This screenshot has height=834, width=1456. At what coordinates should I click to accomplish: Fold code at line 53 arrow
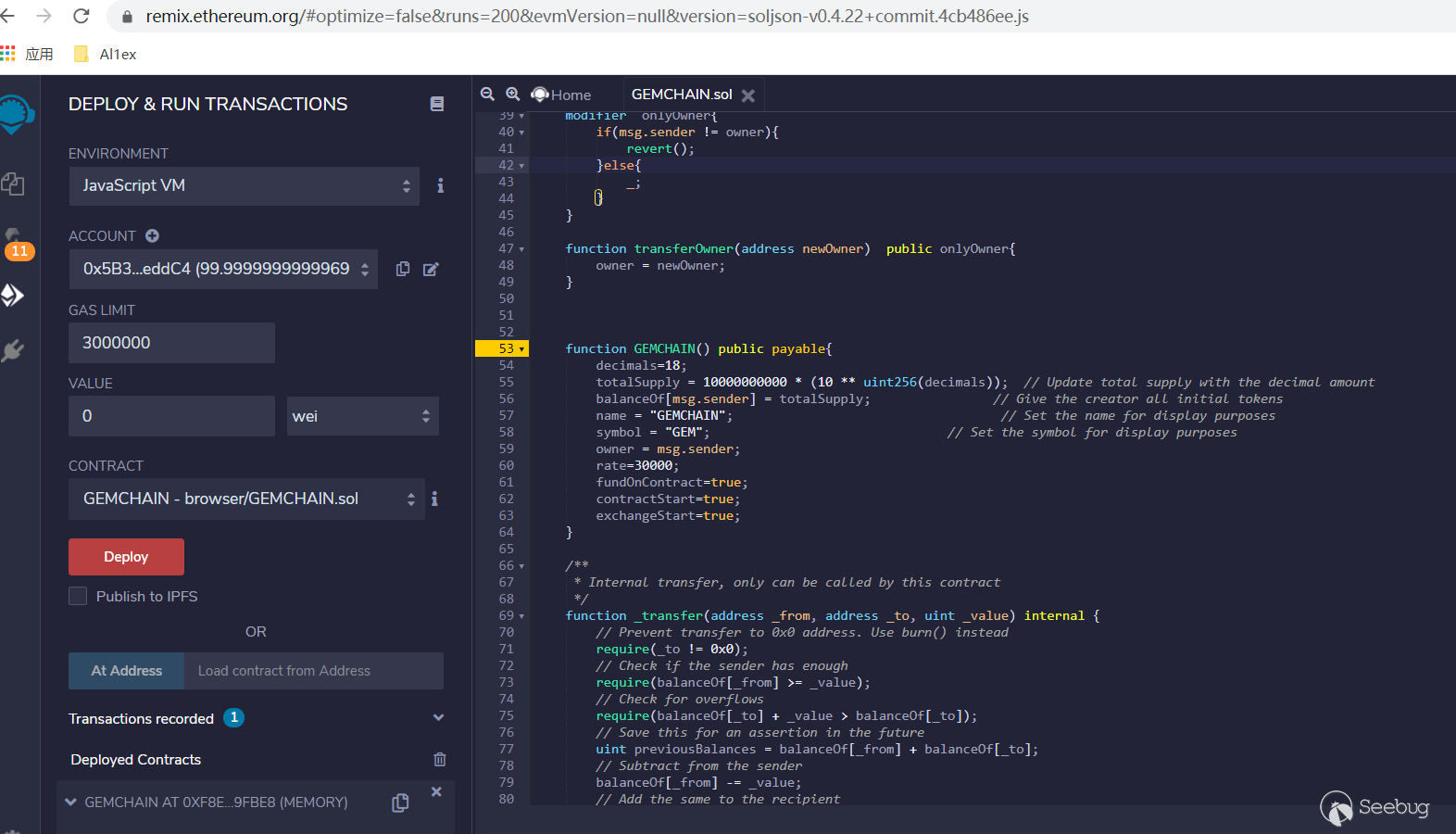tap(522, 349)
